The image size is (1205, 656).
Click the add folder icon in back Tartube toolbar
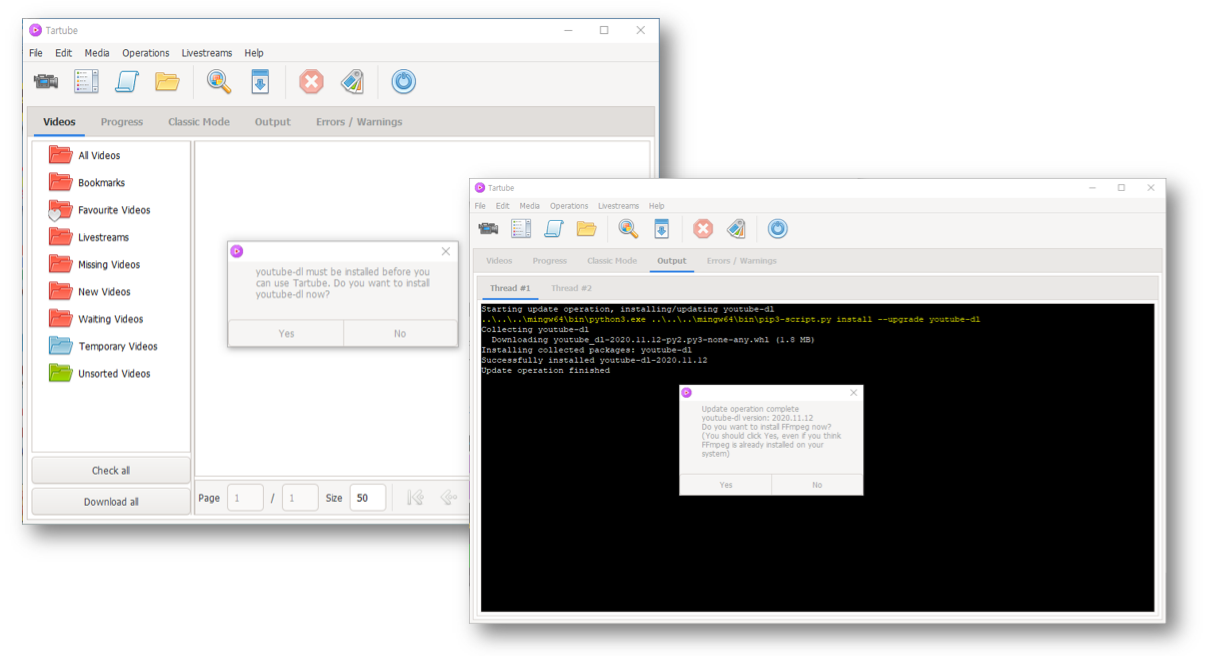point(167,82)
